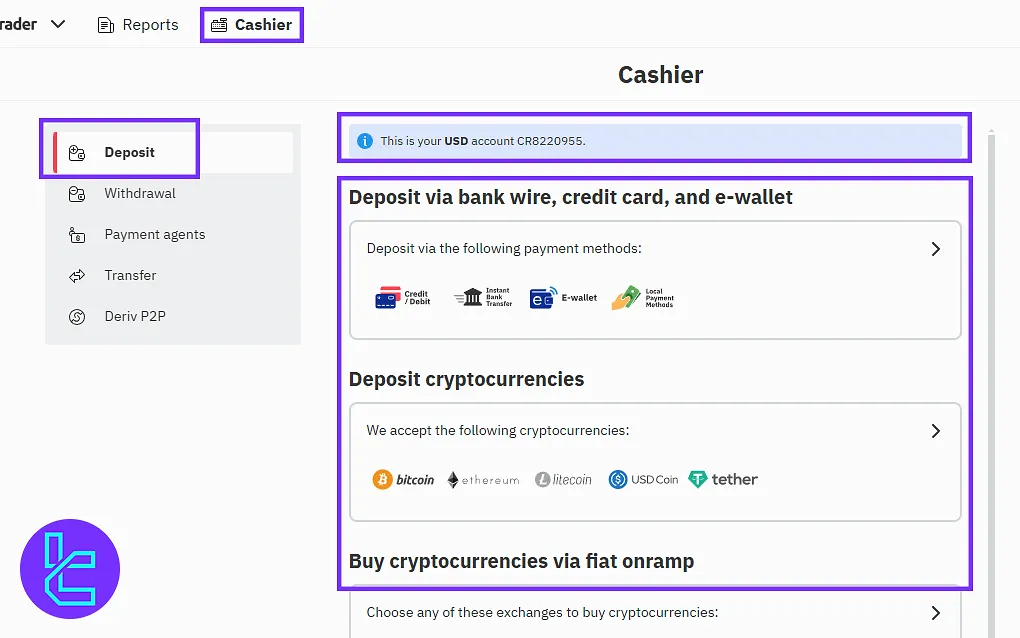The width and height of the screenshot is (1020, 638).
Task: Click the Local Payment Methods icon
Action: (x=643, y=298)
